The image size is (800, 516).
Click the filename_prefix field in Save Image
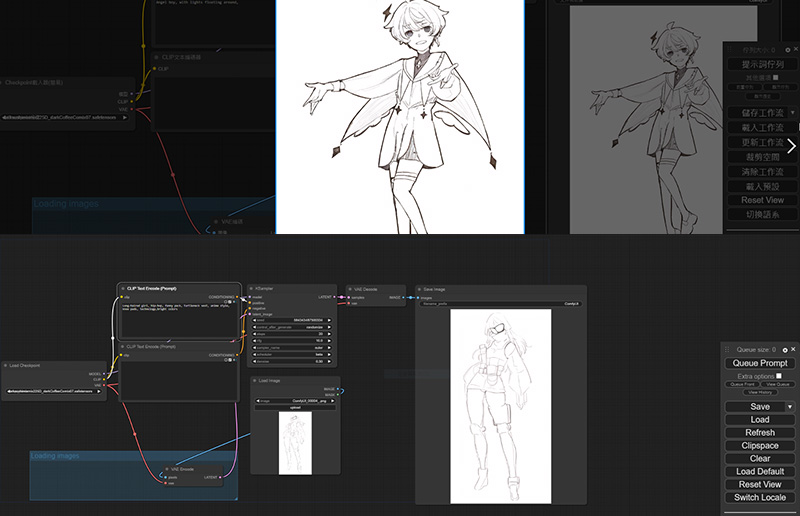coord(500,304)
